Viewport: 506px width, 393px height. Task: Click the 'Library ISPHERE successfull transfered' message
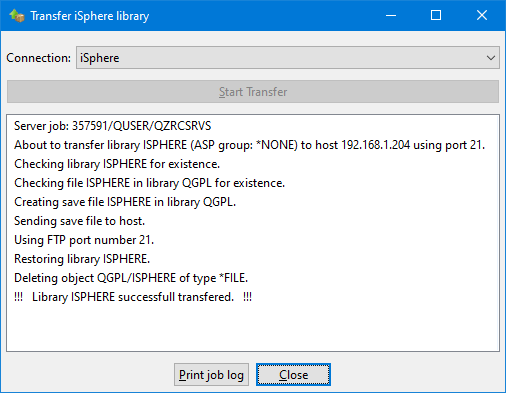click(x=133, y=297)
